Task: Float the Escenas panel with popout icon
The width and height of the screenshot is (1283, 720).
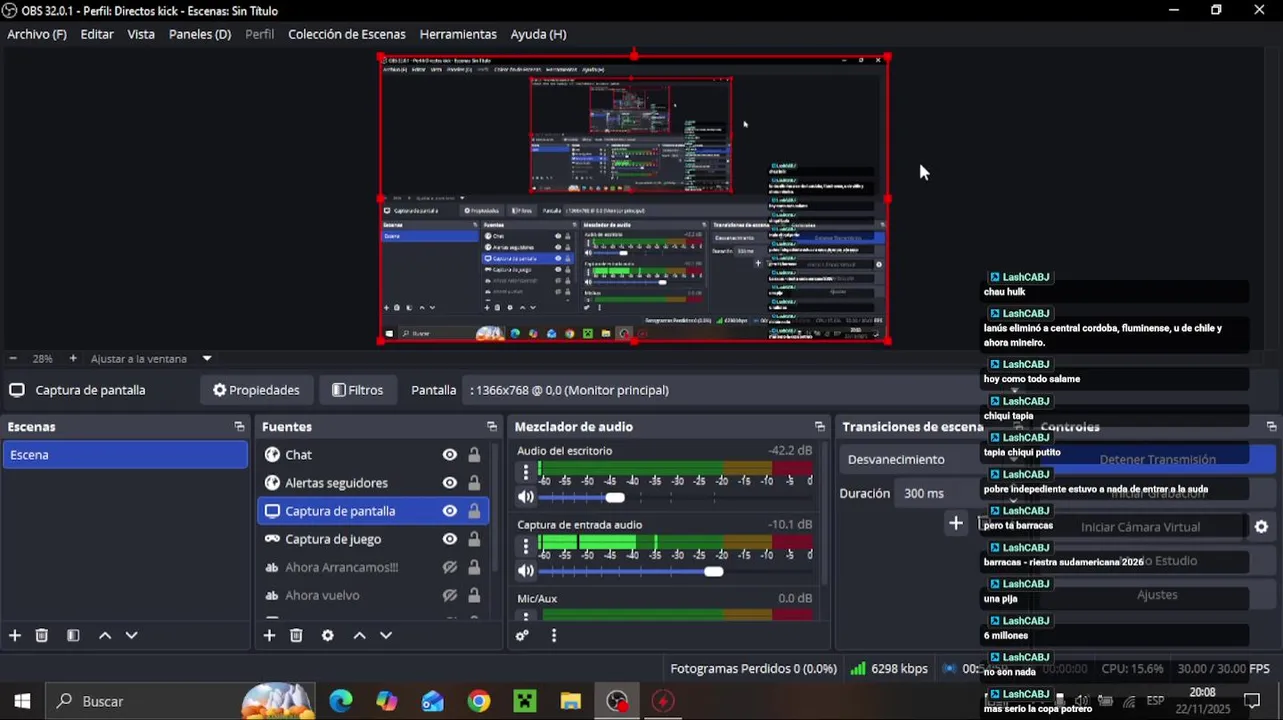Action: tap(239, 427)
